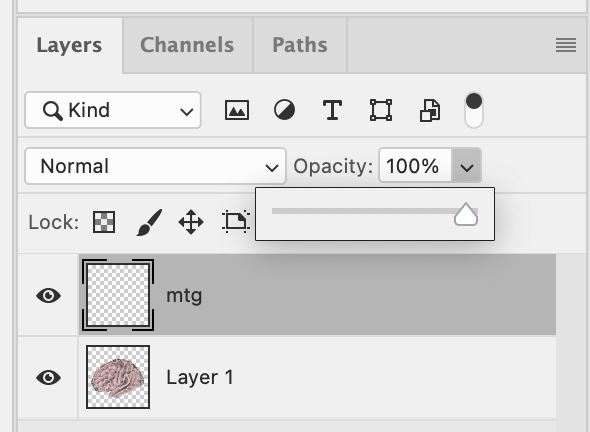
Task: Open the Kind filter dropdown
Action: (x=113, y=110)
